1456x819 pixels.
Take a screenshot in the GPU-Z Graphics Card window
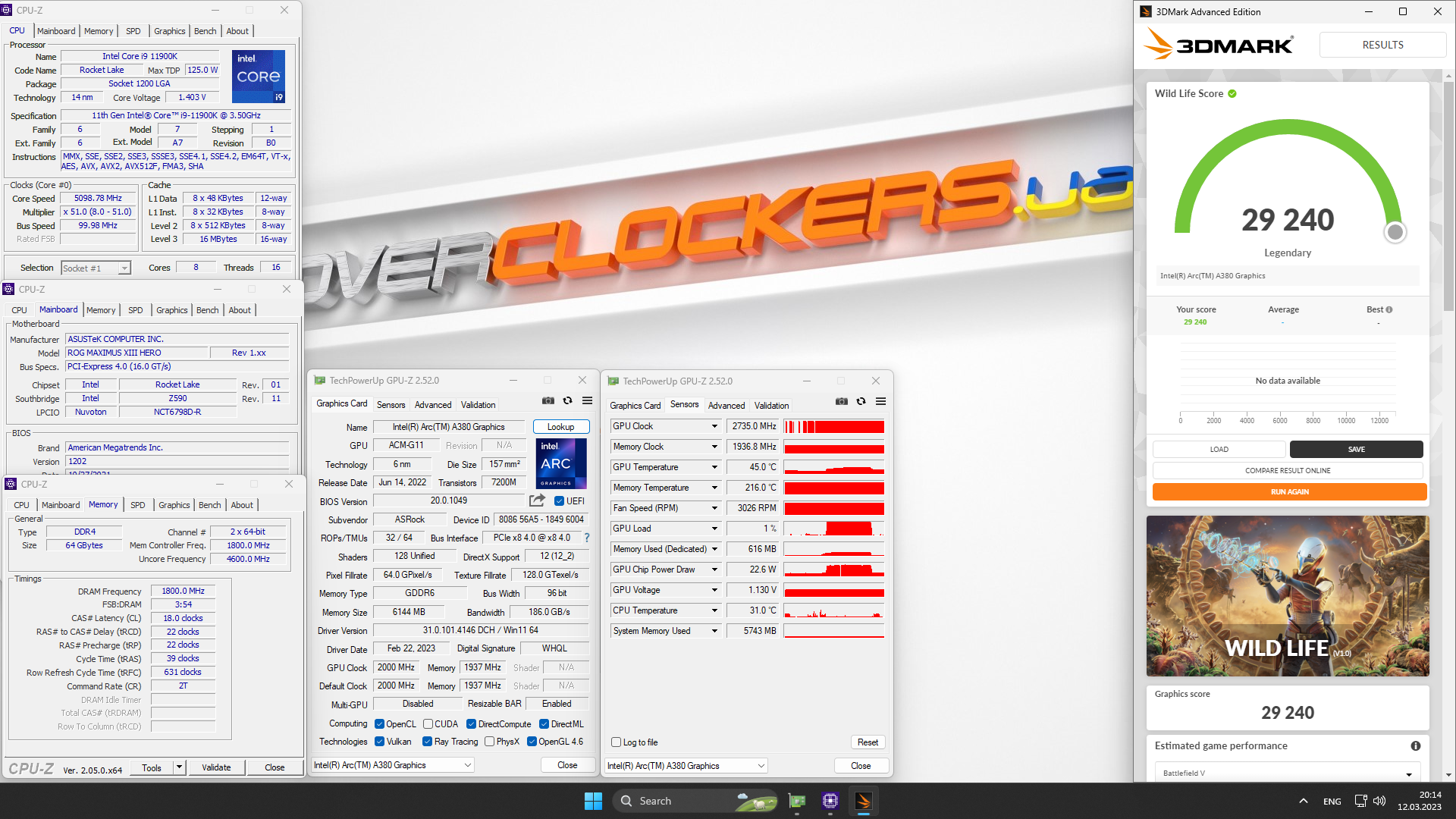(x=548, y=400)
